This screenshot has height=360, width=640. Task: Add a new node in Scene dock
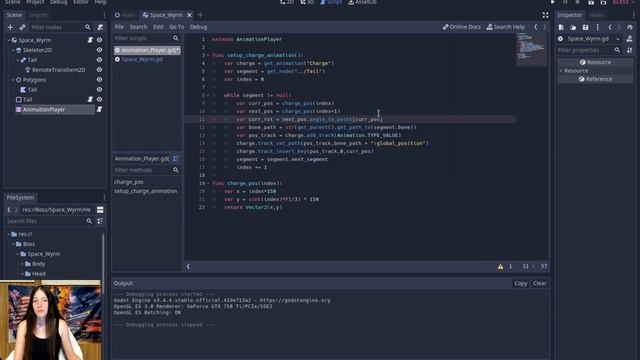(10, 27)
